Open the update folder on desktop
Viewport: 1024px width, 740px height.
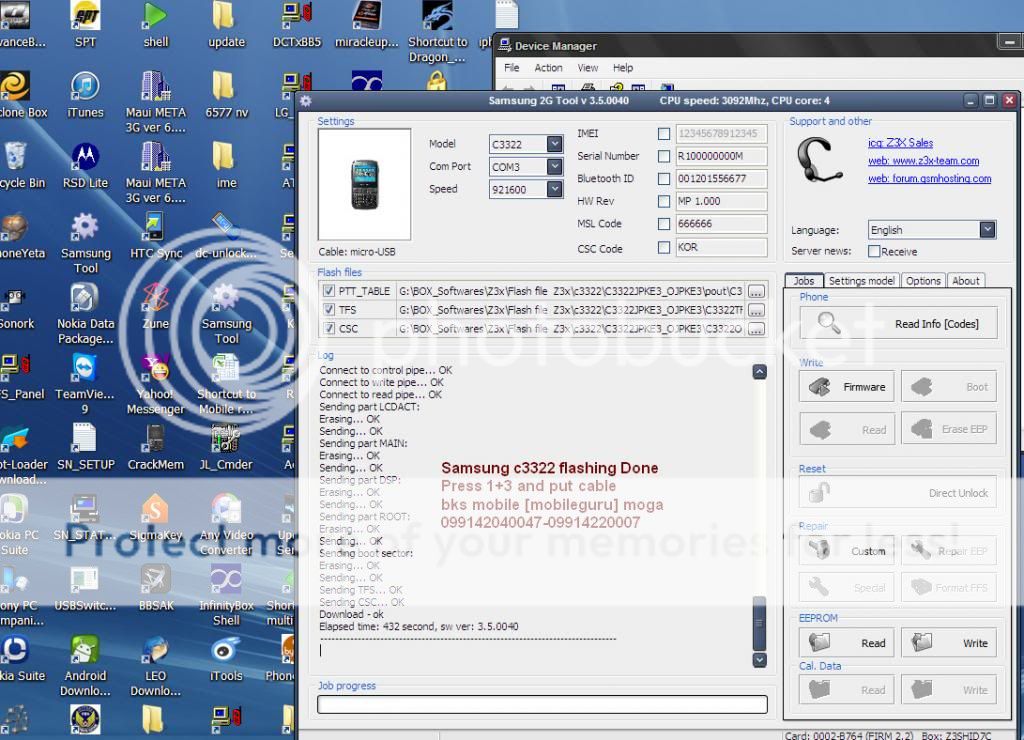click(x=226, y=24)
